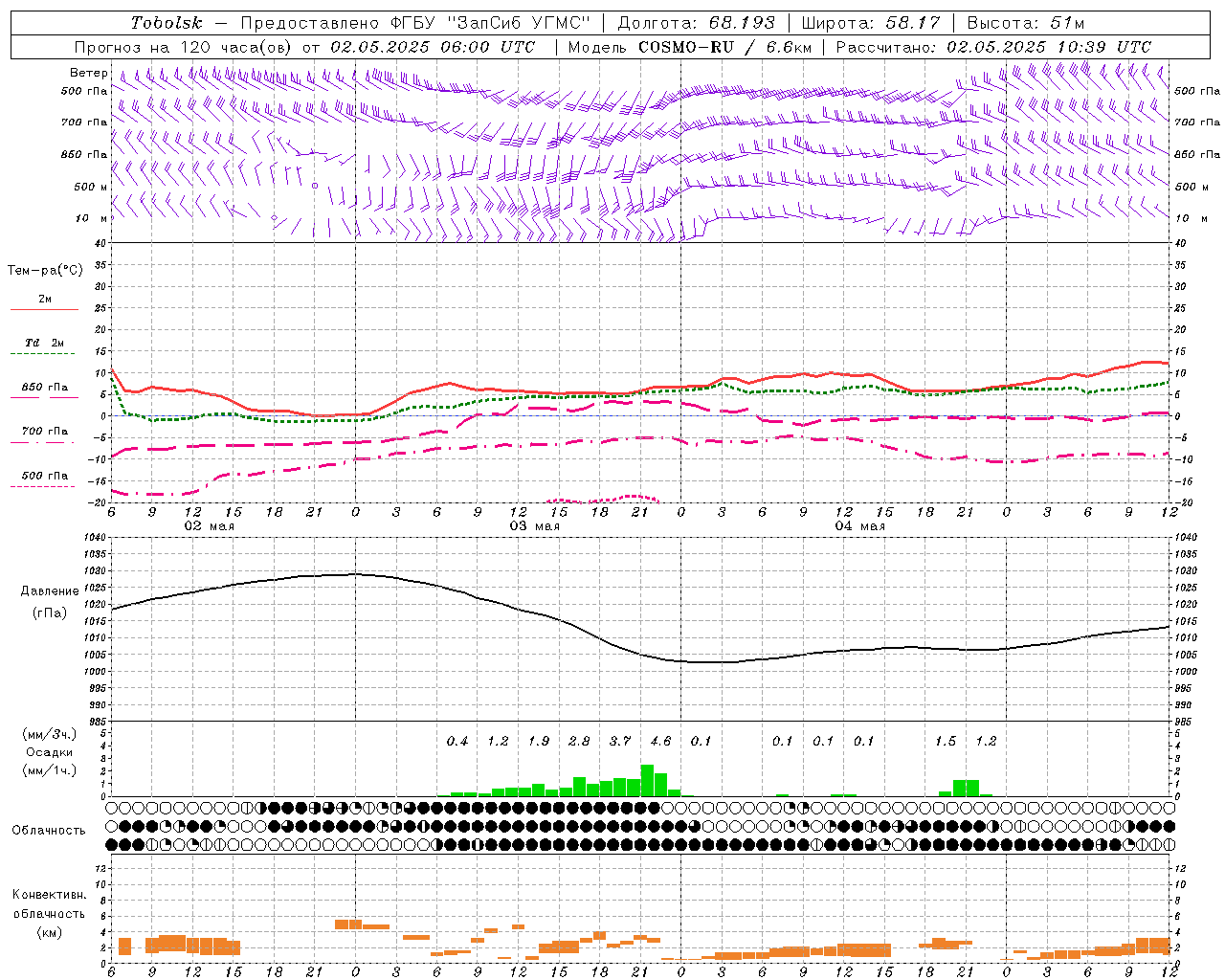Click the 2.8 precipitation value

579,742
